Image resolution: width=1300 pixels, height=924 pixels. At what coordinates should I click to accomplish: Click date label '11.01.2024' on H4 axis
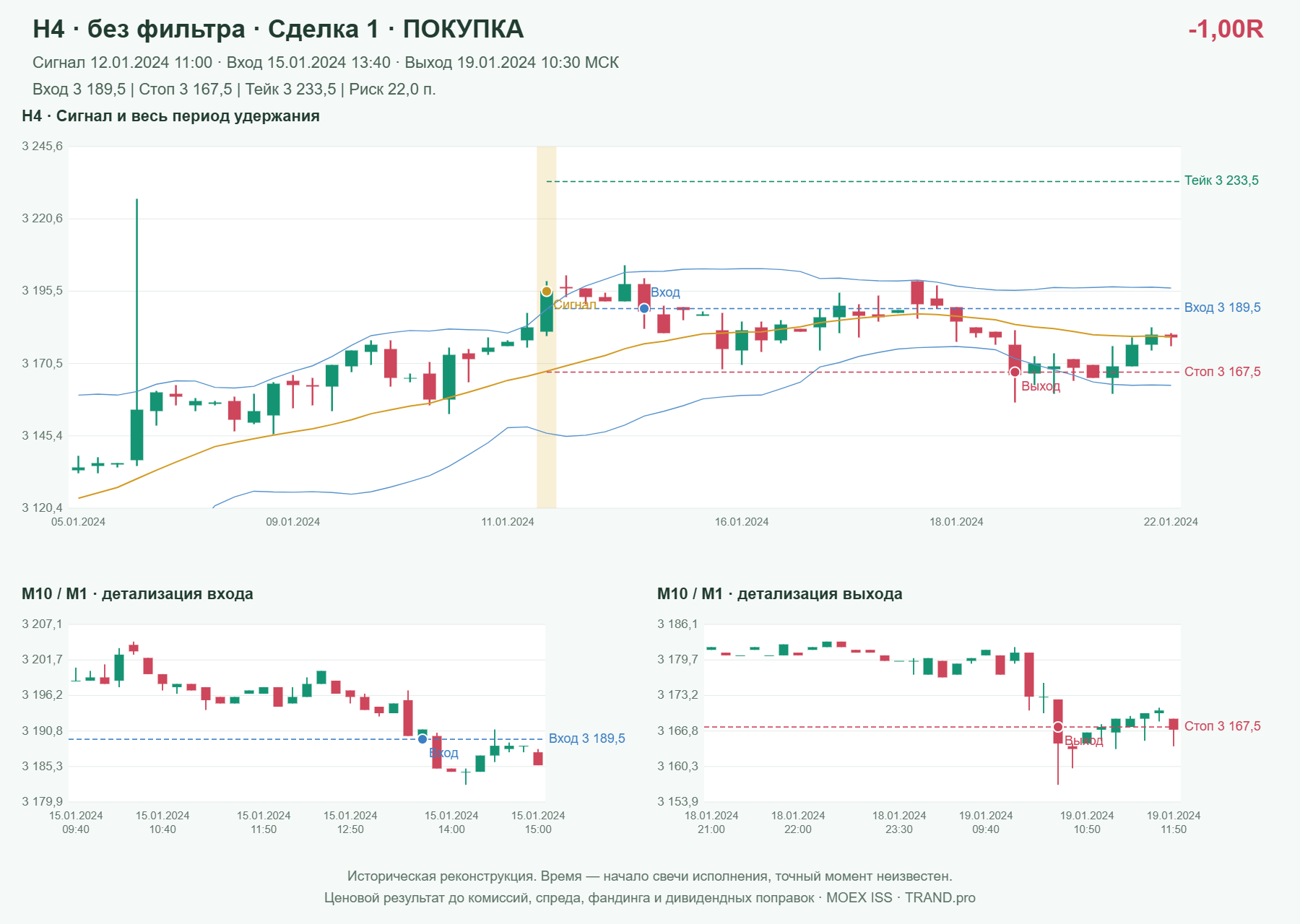point(508,522)
